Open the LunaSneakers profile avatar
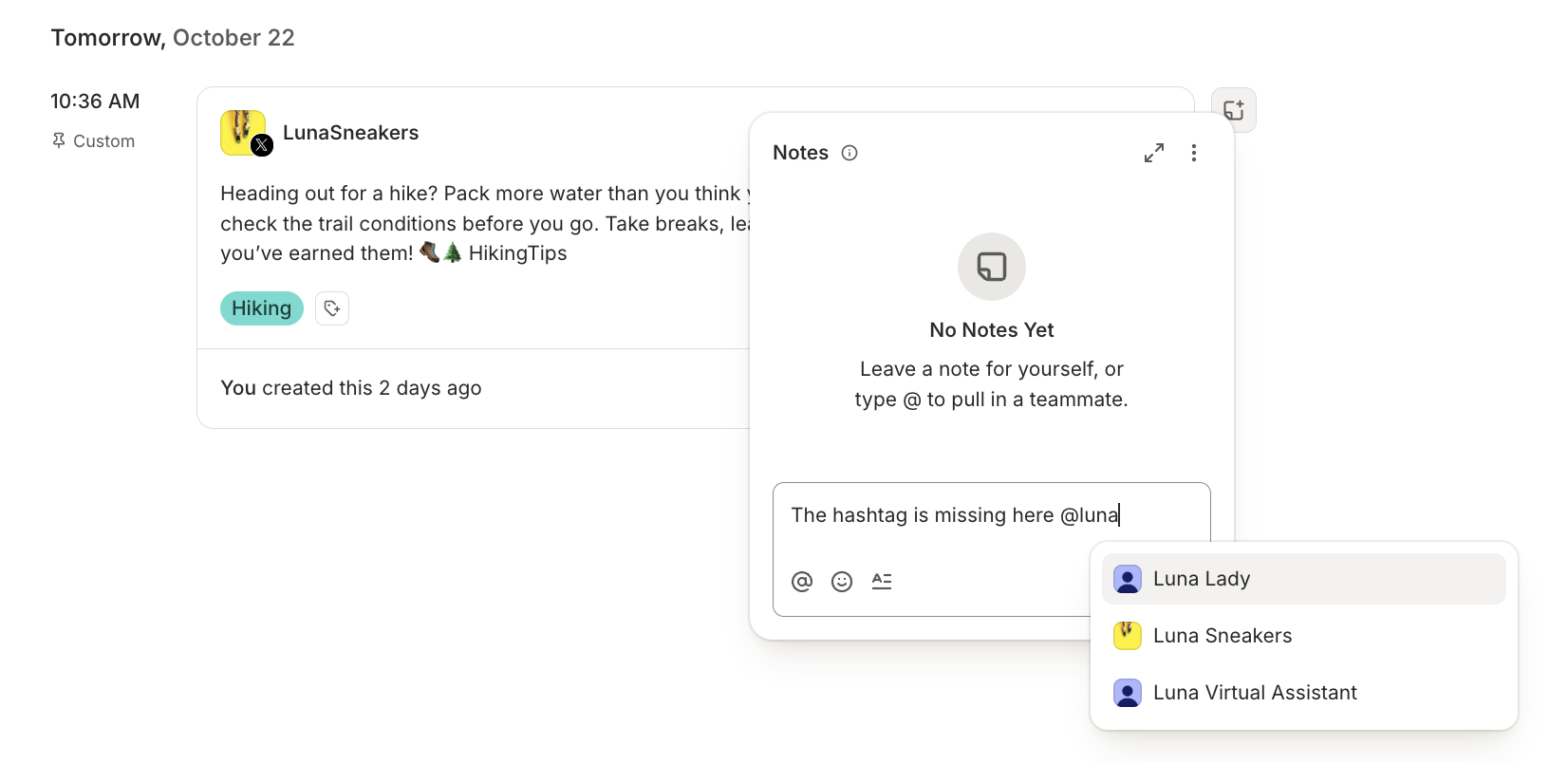This screenshot has width=1568, height=763. coord(244,133)
